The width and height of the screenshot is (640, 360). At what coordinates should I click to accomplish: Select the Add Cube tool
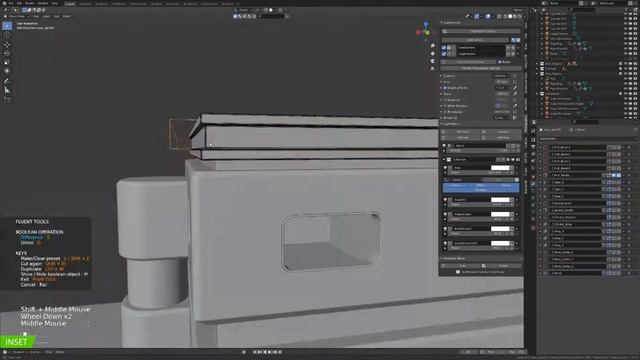pos(7,99)
